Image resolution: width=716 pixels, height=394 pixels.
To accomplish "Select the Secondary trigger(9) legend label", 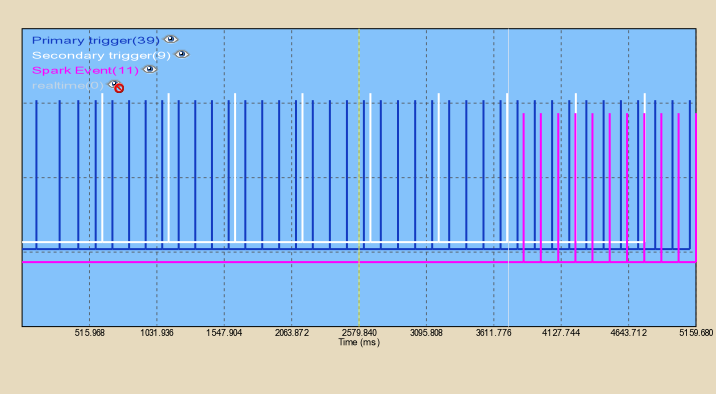I will pyautogui.click(x=101, y=56).
